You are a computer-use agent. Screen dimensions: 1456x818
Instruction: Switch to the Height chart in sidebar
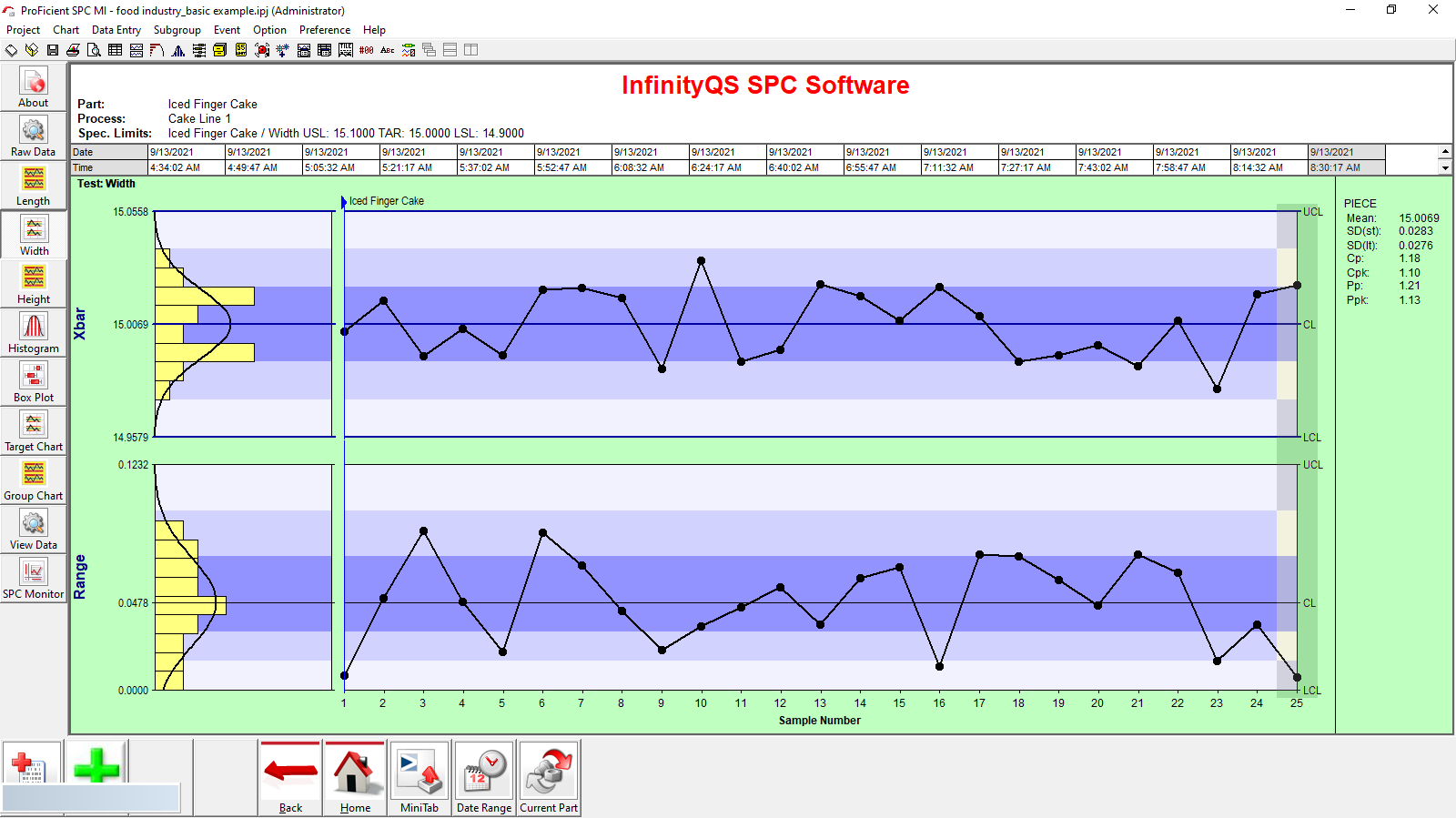coord(34,284)
